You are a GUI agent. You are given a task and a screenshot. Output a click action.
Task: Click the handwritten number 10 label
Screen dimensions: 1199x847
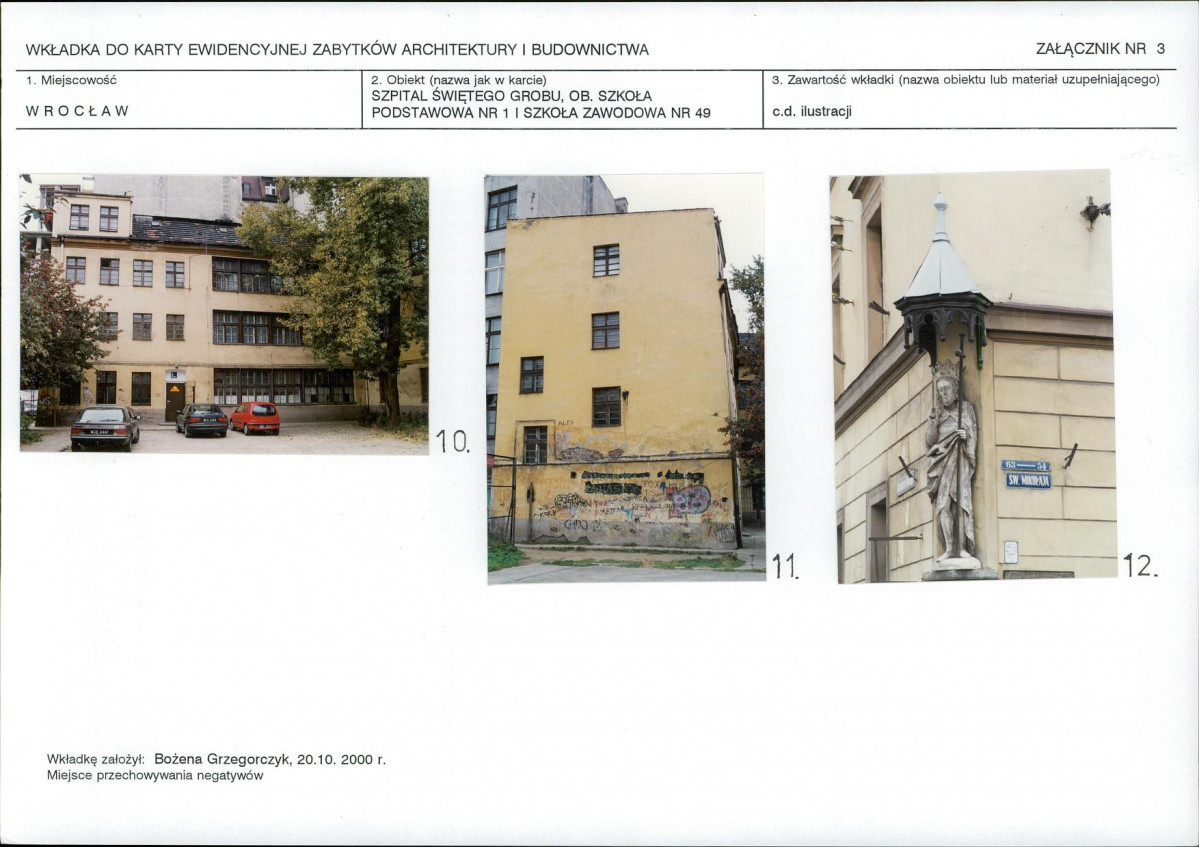pos(453,440)
